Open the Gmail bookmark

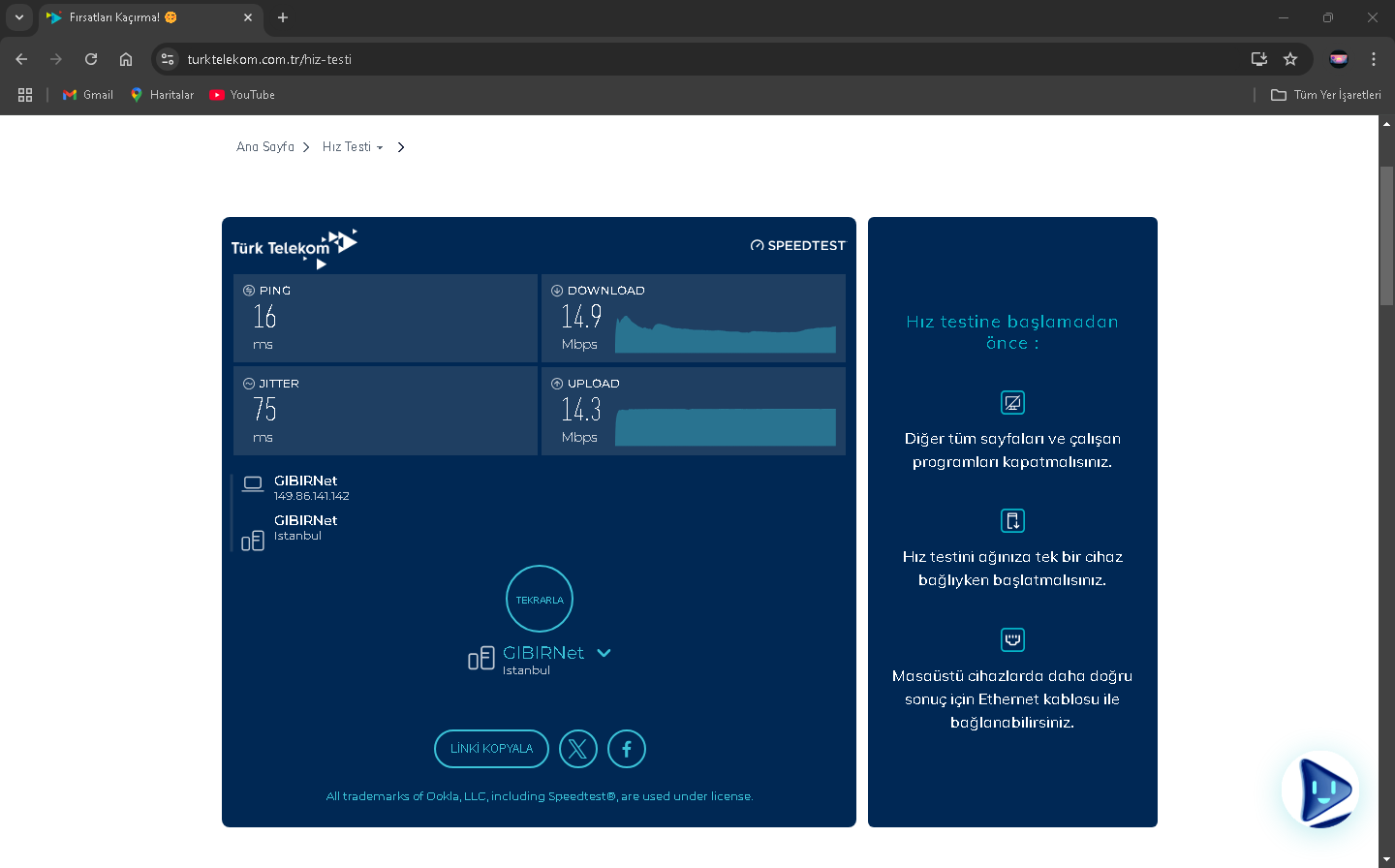coord(88,95)
